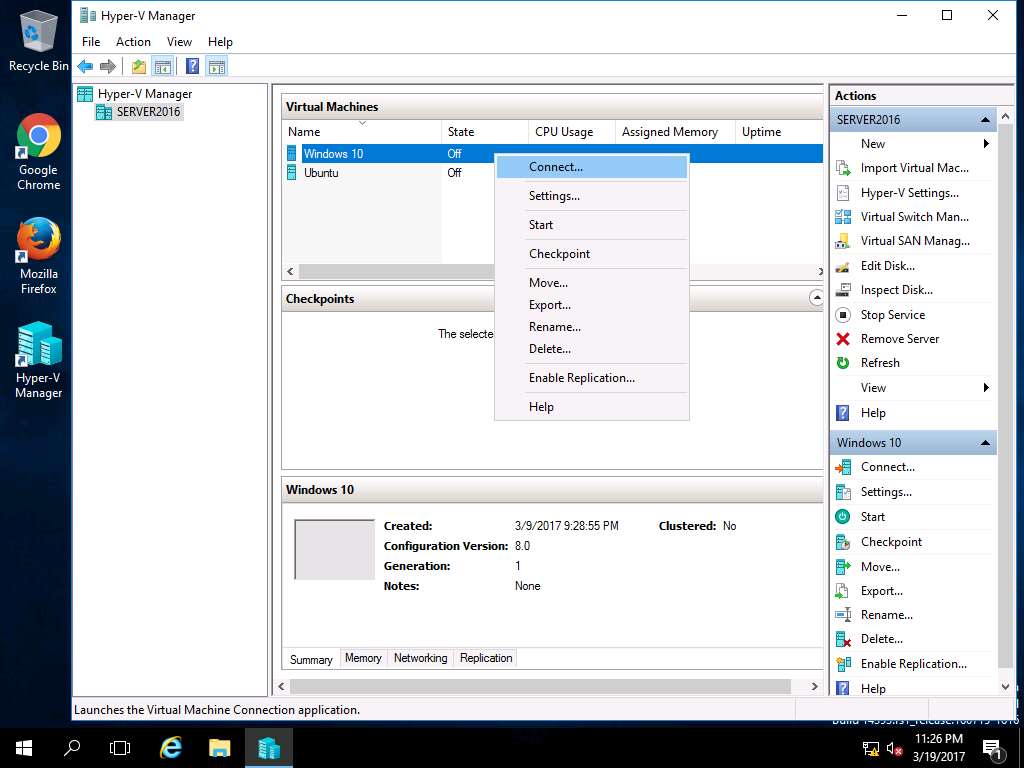Screen dimensions: 1024x768
Task: Click Remove Server red X action
Action: click(899, 339)
